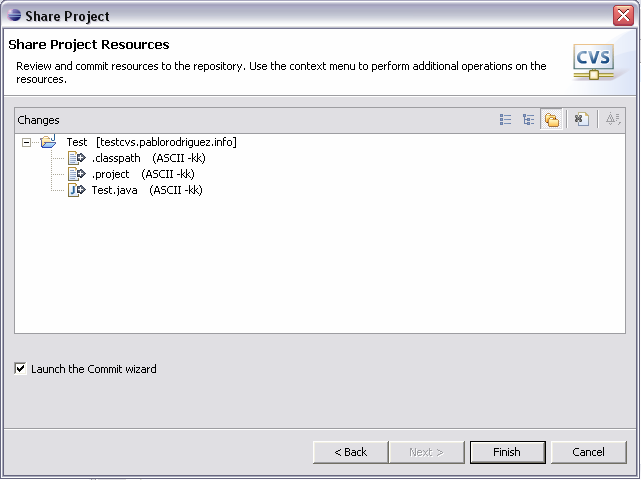Image resolution: width=641 pixels, height=480 pixels.
Task: Select Compressed Folders layout icon
Action: (x=551, y=120)
